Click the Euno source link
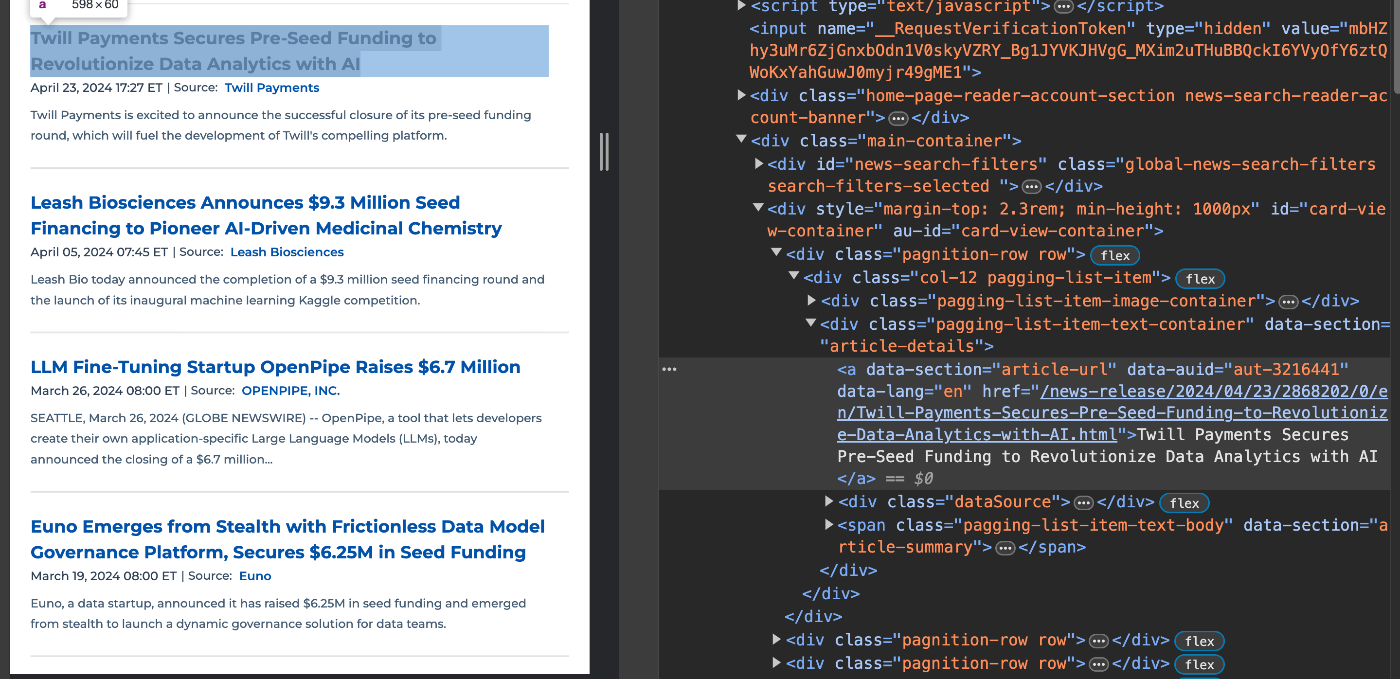Image resolution: width=1400 pixels, height=679 pixels. 255,576
